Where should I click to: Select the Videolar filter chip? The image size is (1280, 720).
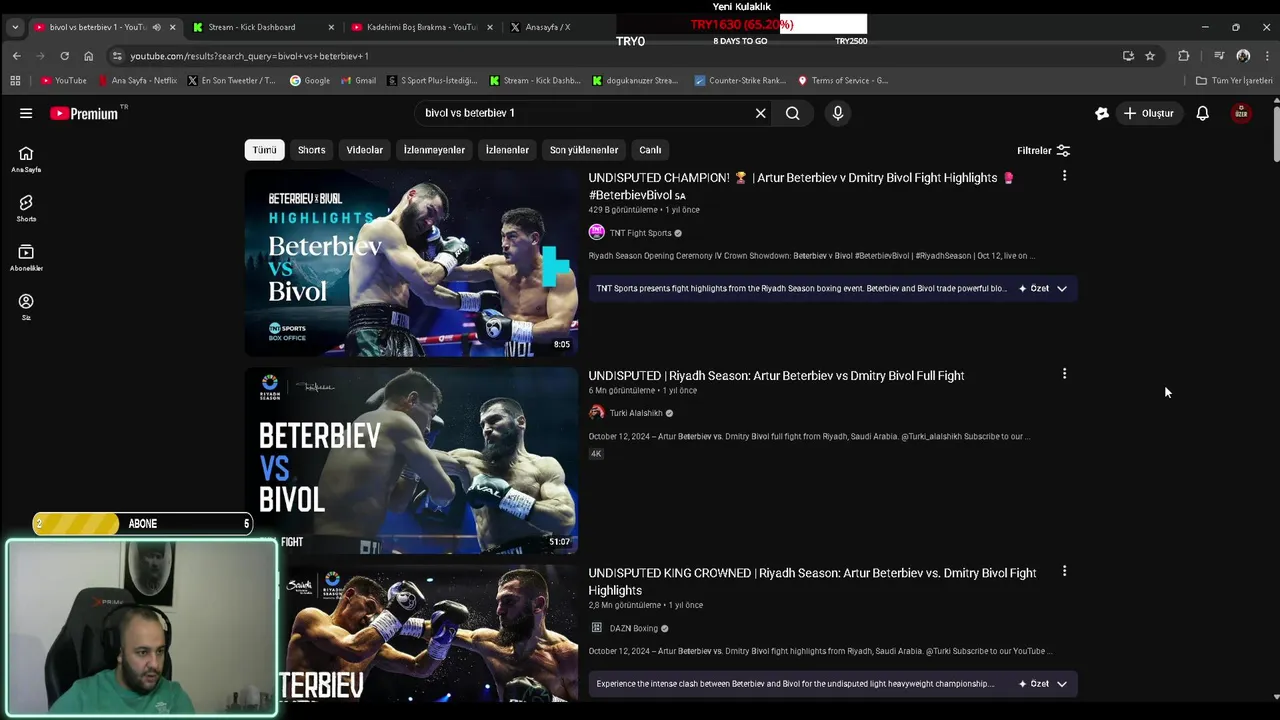tap(364, 150)
